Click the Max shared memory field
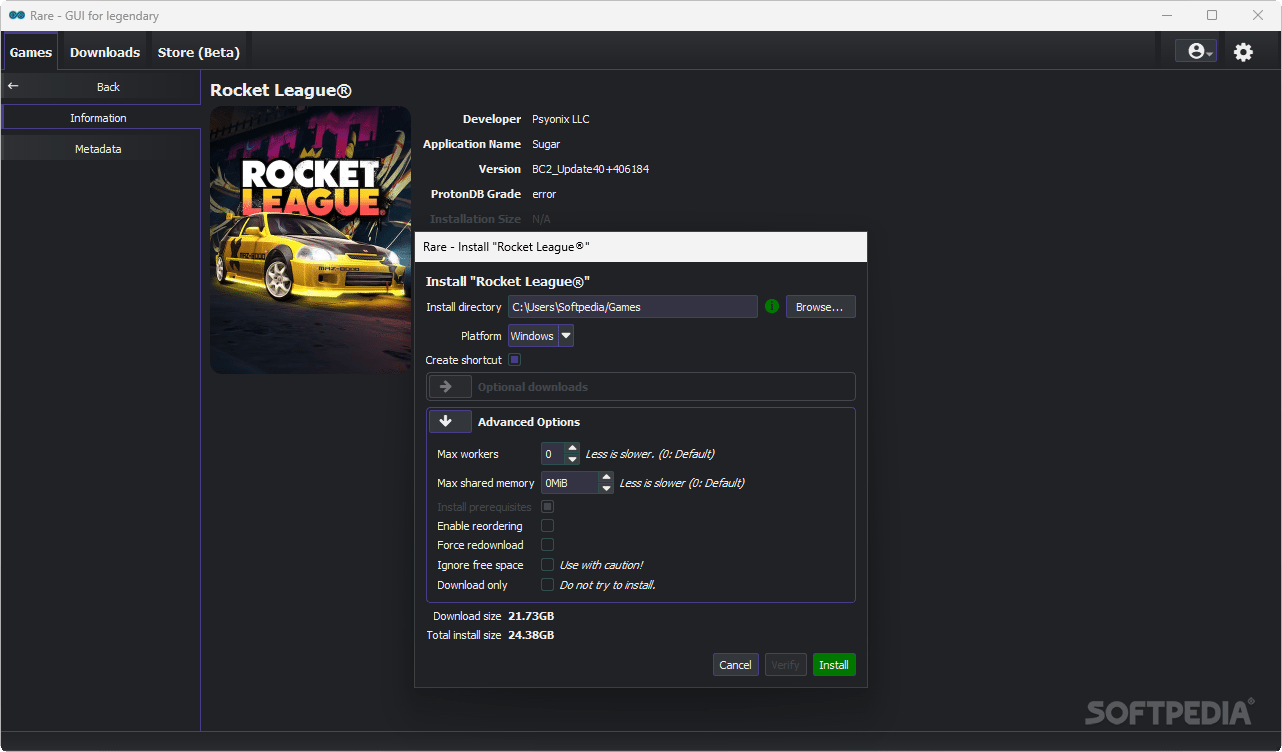The width and height of the screenshot is (1282, 752). click(570, 483)
